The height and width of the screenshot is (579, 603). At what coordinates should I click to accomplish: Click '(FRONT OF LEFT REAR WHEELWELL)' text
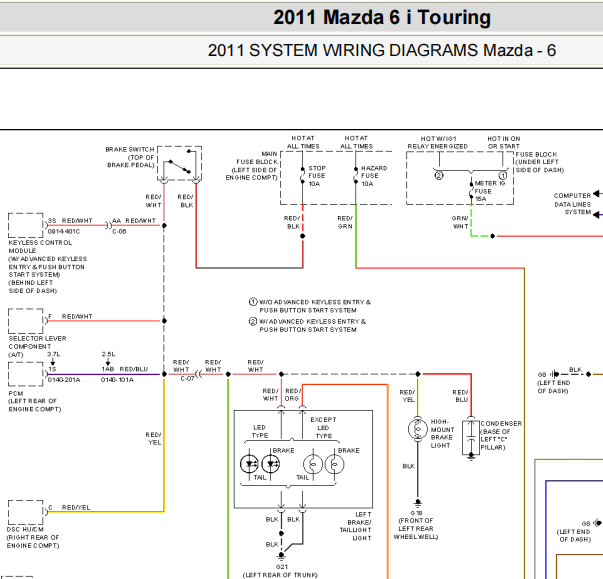(416, 529)
